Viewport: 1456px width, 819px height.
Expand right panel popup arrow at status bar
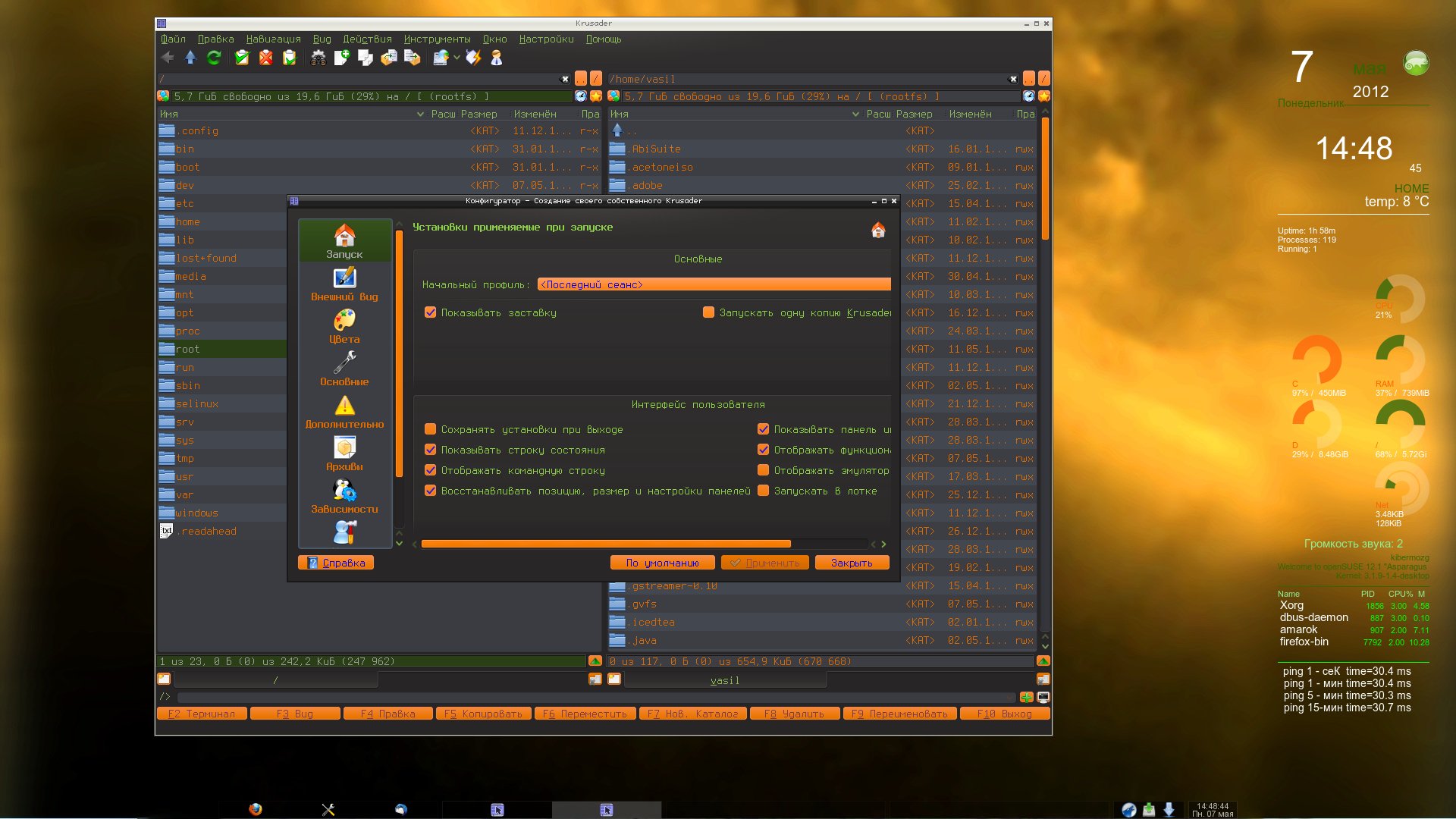tap(1043, 661)
